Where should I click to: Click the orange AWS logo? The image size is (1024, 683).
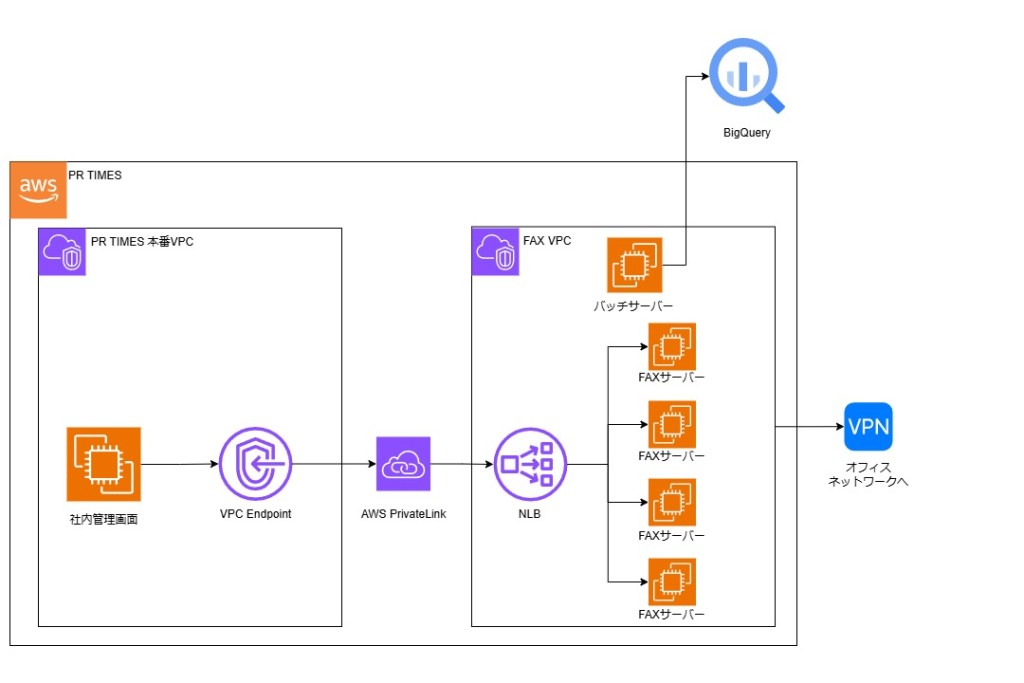tap(38, 189)
